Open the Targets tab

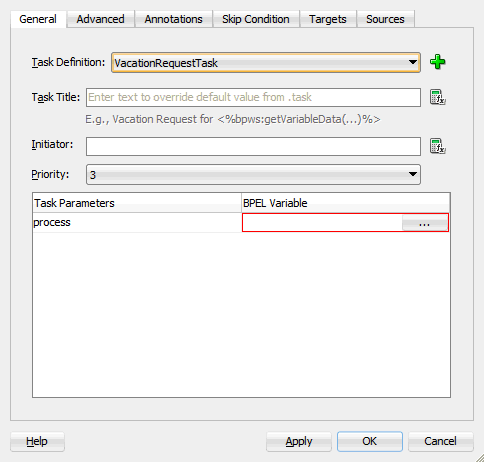tap(328, 19)
